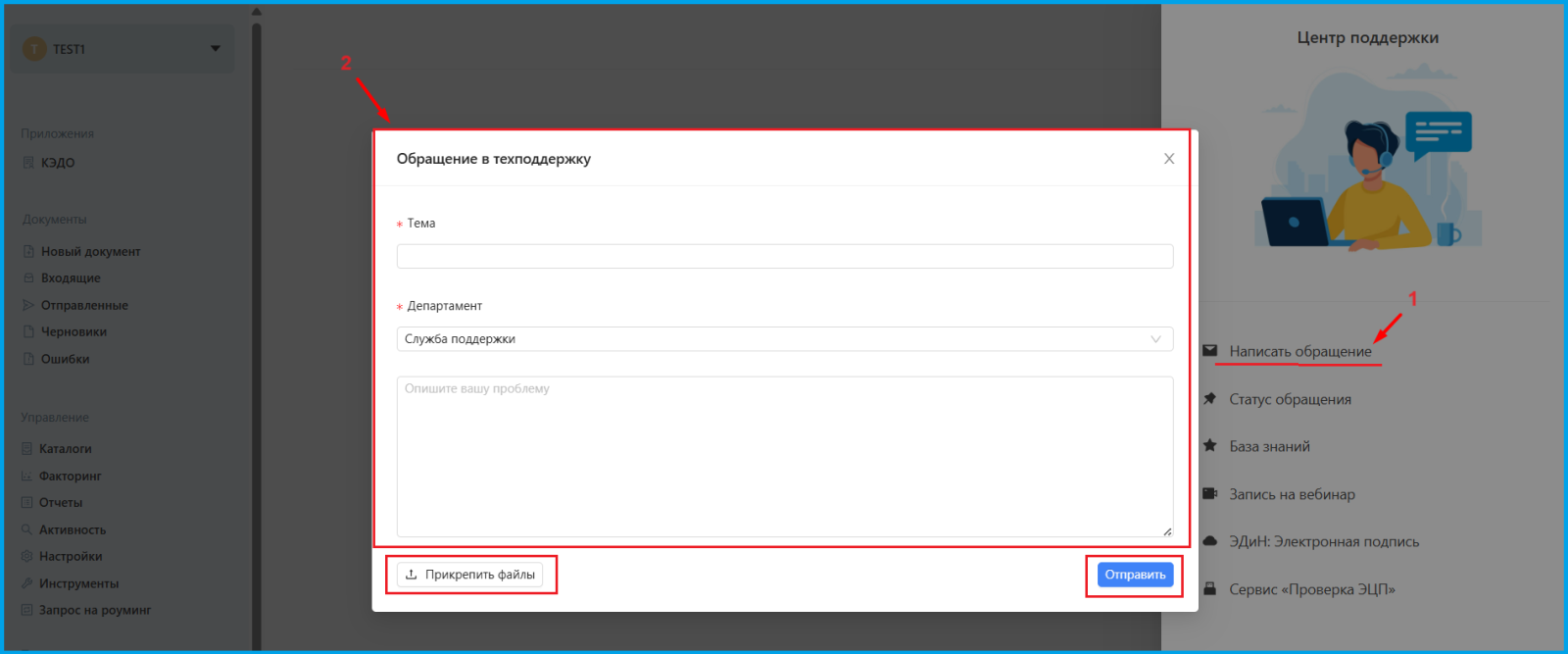Viewport: 1568px width, 654px height.
Task: Expand the Департамент dropdown chevron arrow
Action: pyautogui.click(x=1155, y=339)
